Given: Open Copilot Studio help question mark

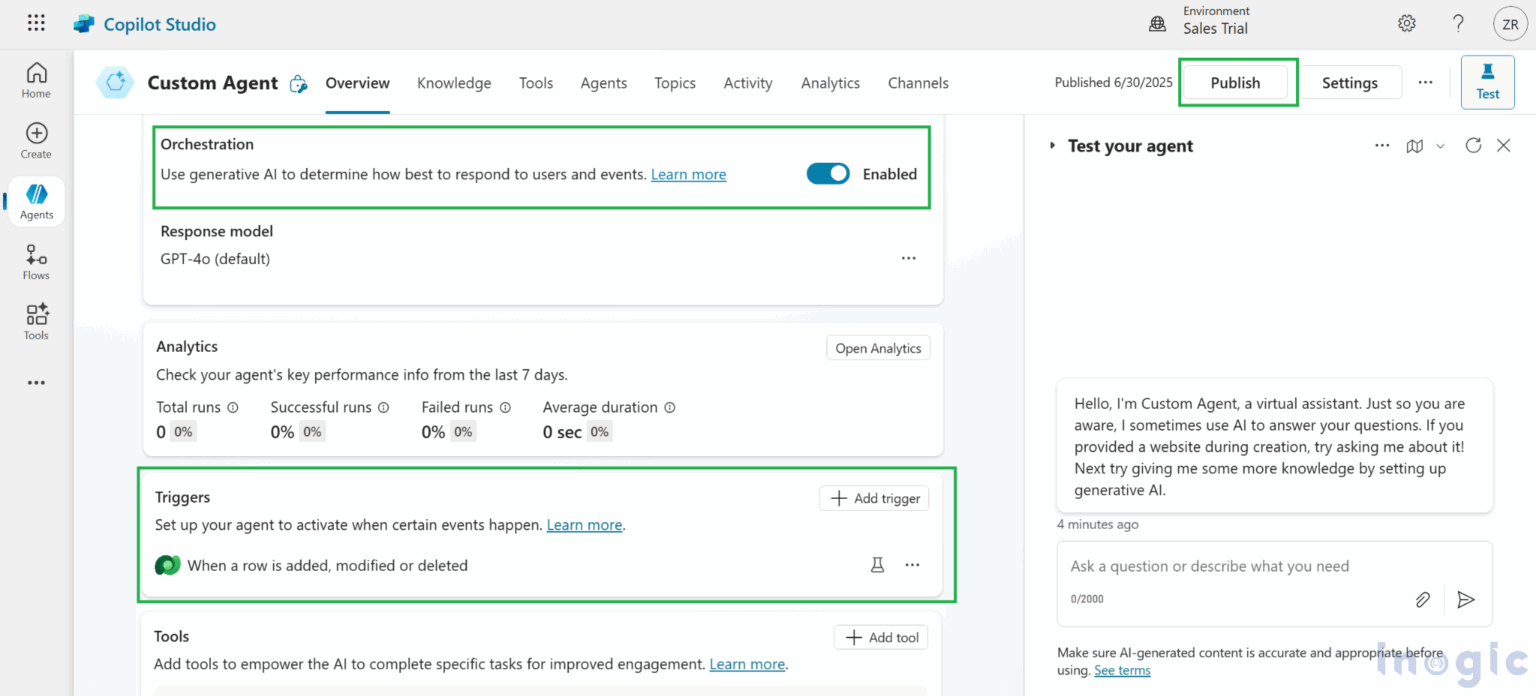Looking at the screenshot, I should click(x=1457, y=22).
